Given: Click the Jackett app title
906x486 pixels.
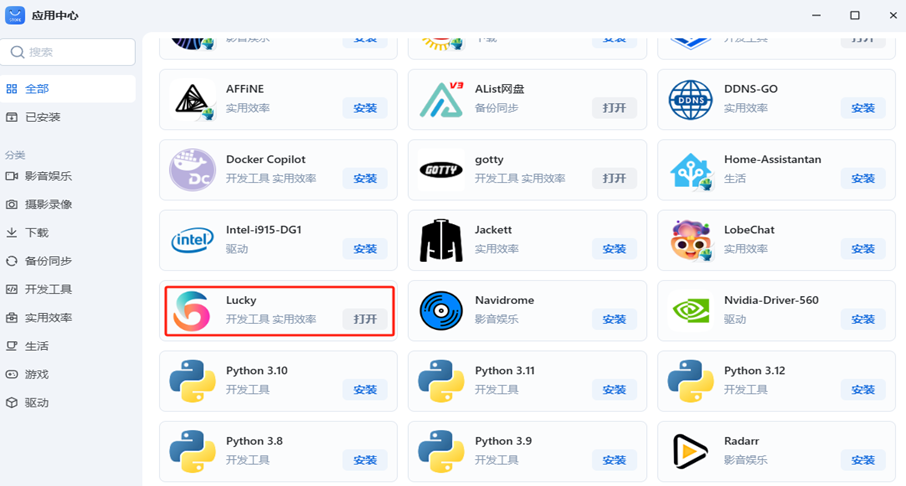Looking at the screenshot, I should coord(493,229).
